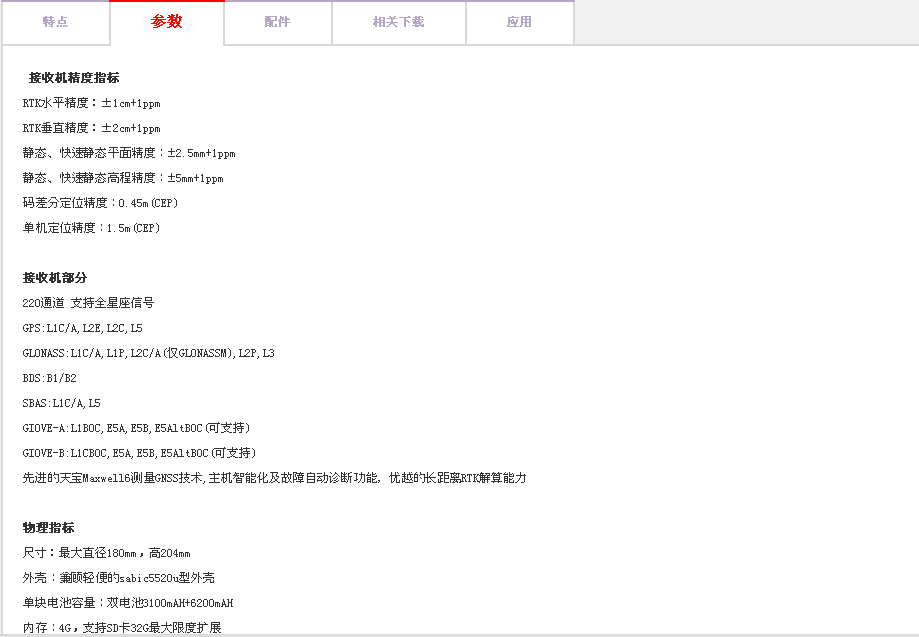Click the BDS:B1/B2 text line
The image size is (919, 637).
[x=49, y=378]
